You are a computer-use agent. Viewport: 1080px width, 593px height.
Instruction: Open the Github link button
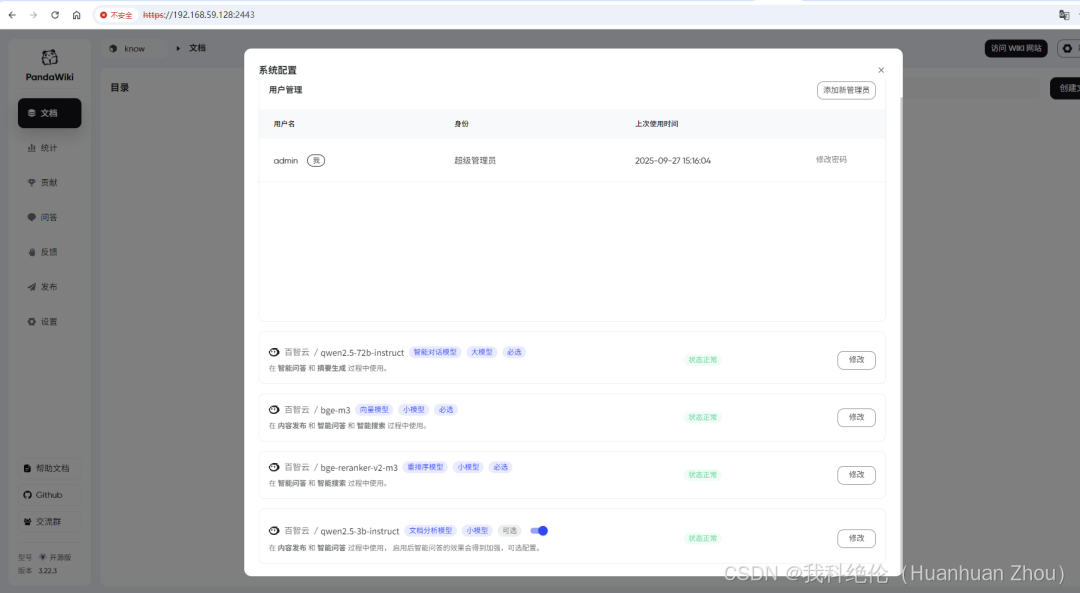(50, 495)
